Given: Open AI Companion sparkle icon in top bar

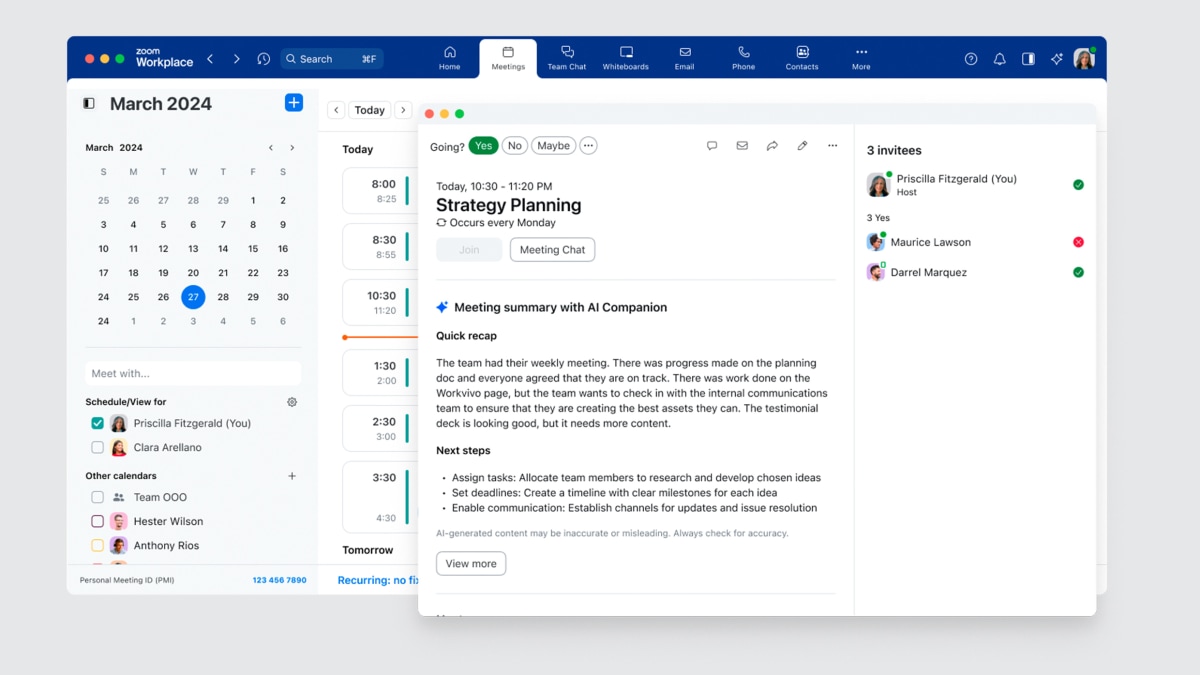Looking at the screenshot, I should [1057, 59].
